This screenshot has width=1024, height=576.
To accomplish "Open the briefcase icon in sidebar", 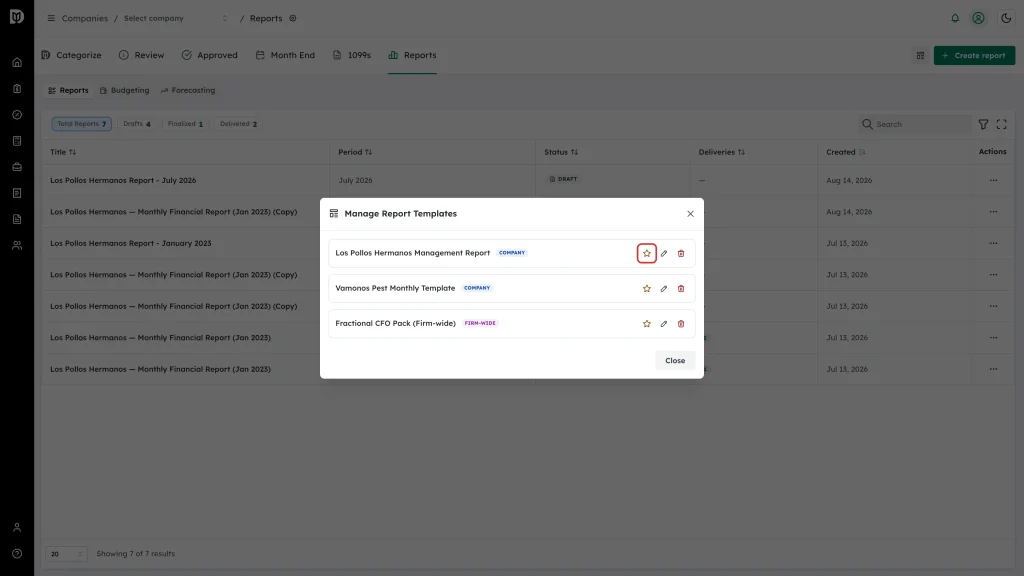I will pyautogui.click(x=17, y=167).
